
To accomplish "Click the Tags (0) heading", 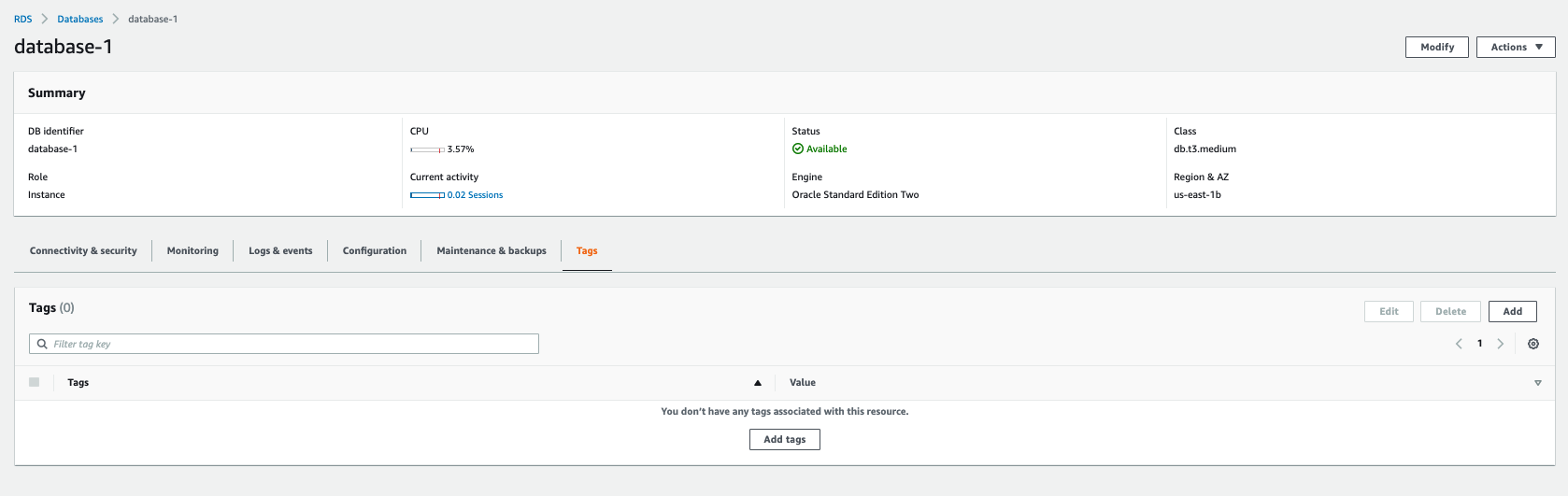I will click(51, 308).
